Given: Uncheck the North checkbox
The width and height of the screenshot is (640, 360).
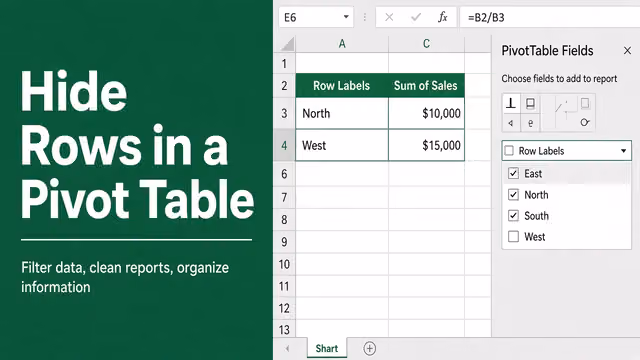Looking at the screenshot, I should 513,195.
